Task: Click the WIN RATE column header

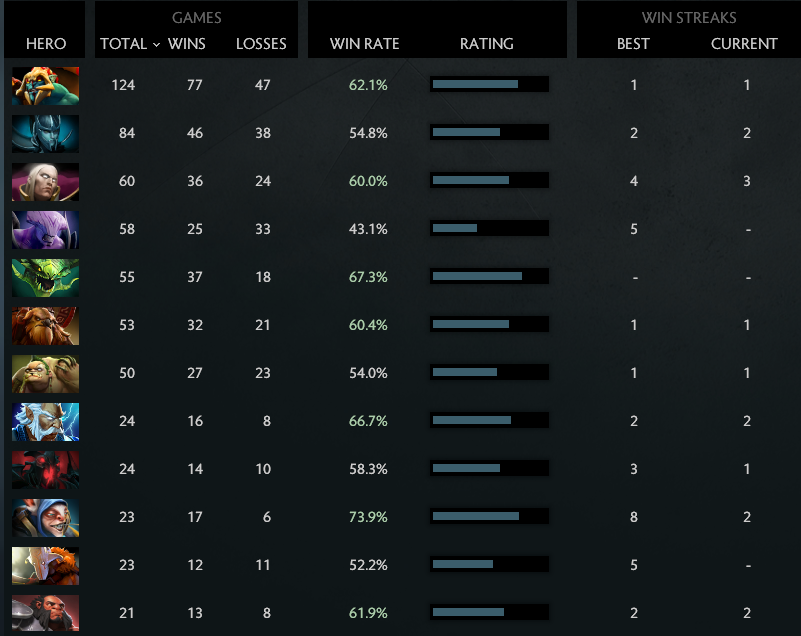Action: click(362, 44)
